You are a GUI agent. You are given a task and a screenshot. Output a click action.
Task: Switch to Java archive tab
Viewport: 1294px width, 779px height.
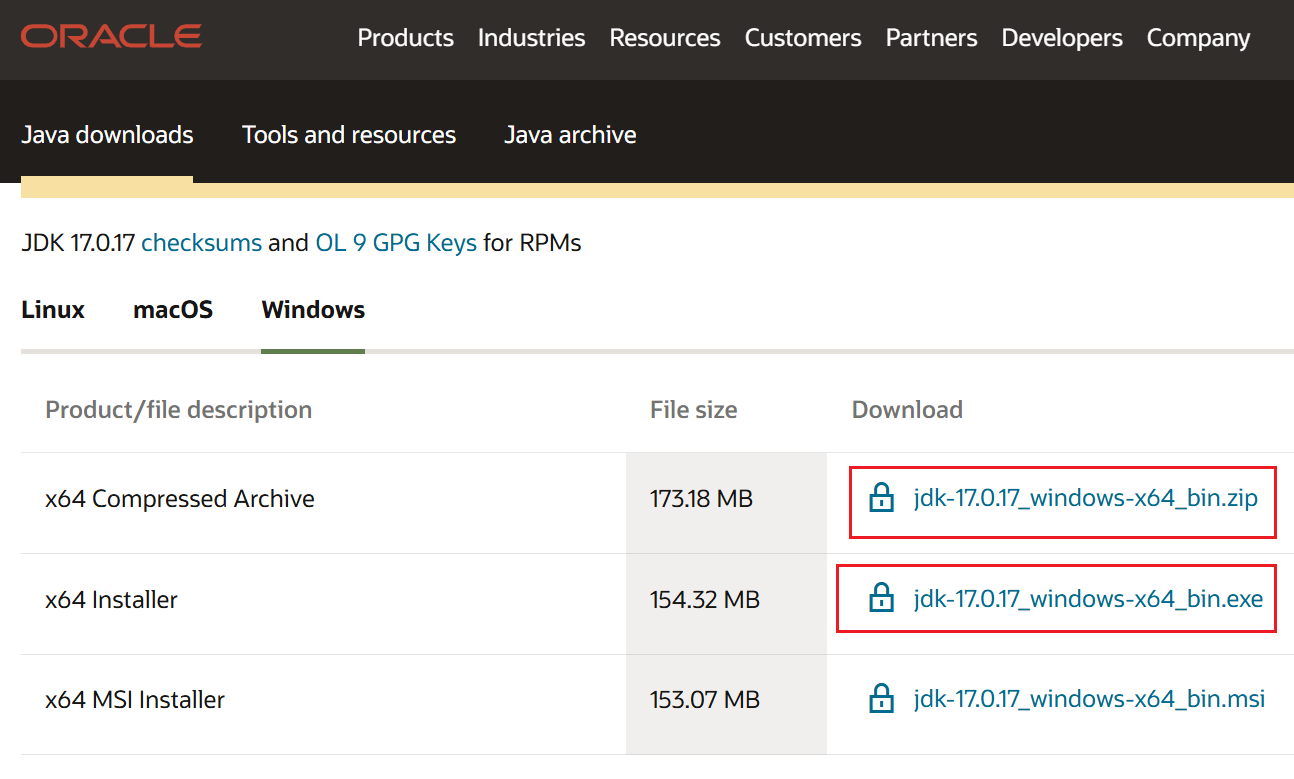(570, 135)
